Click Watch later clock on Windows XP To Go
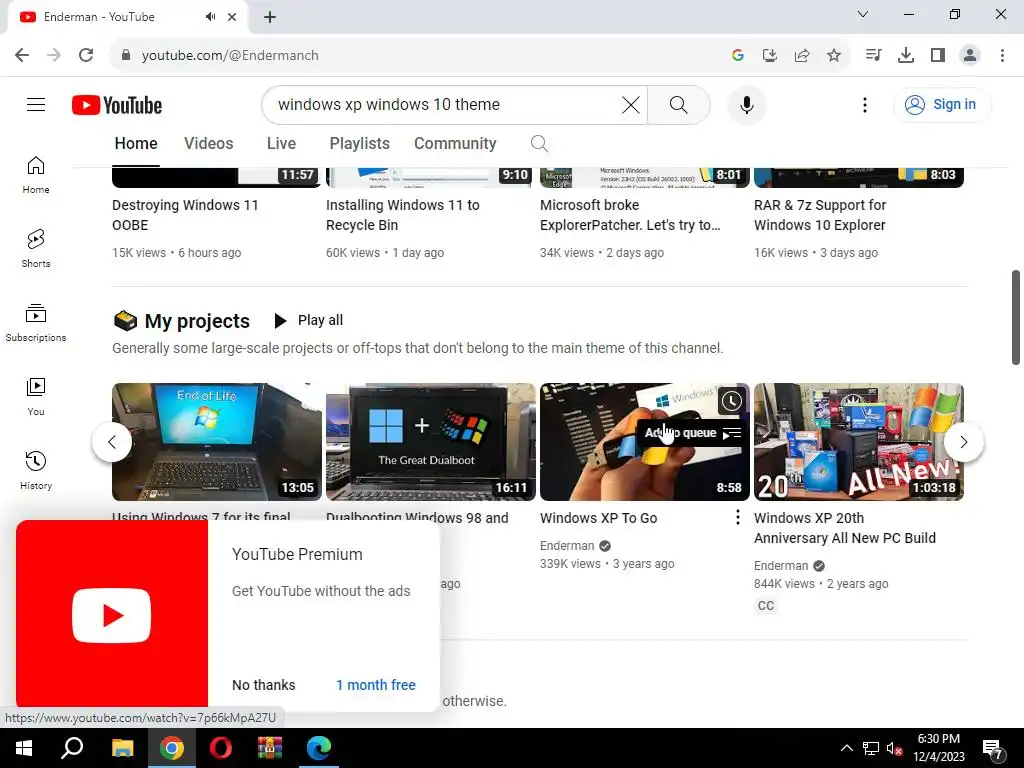The height and width of the screenshot is (768, 1024). pos(731,401)
